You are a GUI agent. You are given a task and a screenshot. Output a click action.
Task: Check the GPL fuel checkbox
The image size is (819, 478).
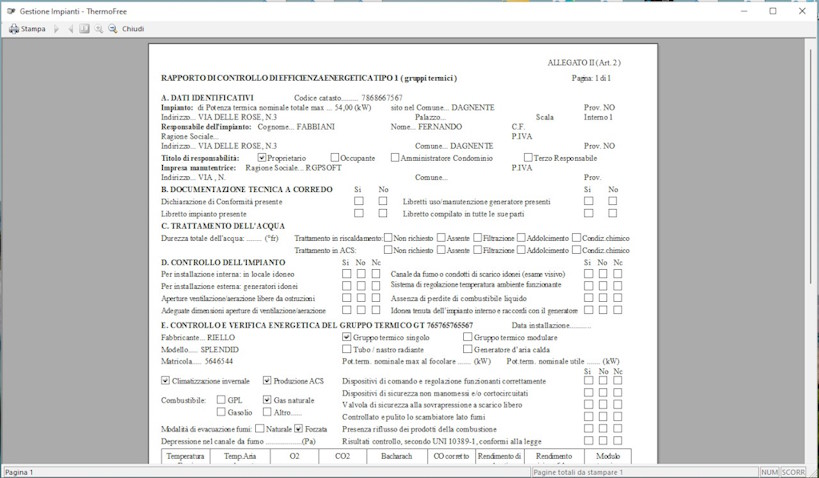coord(221,400)
